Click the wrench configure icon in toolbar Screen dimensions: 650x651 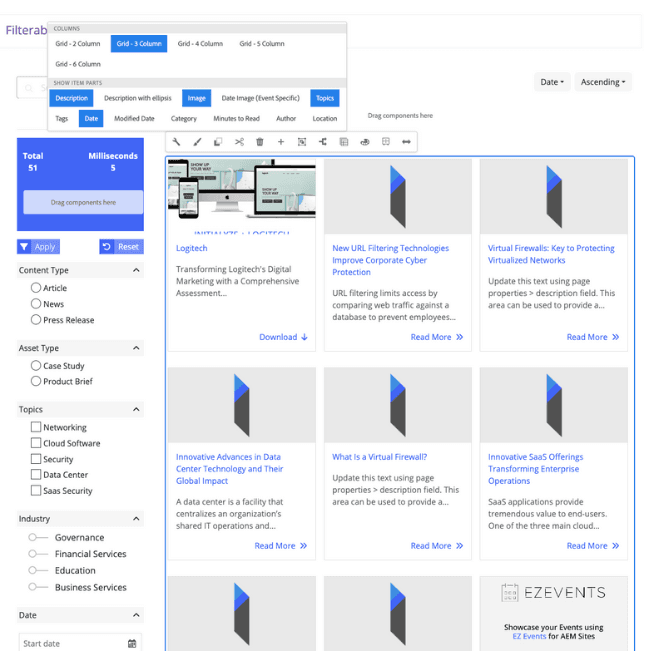tap(177, 142)
